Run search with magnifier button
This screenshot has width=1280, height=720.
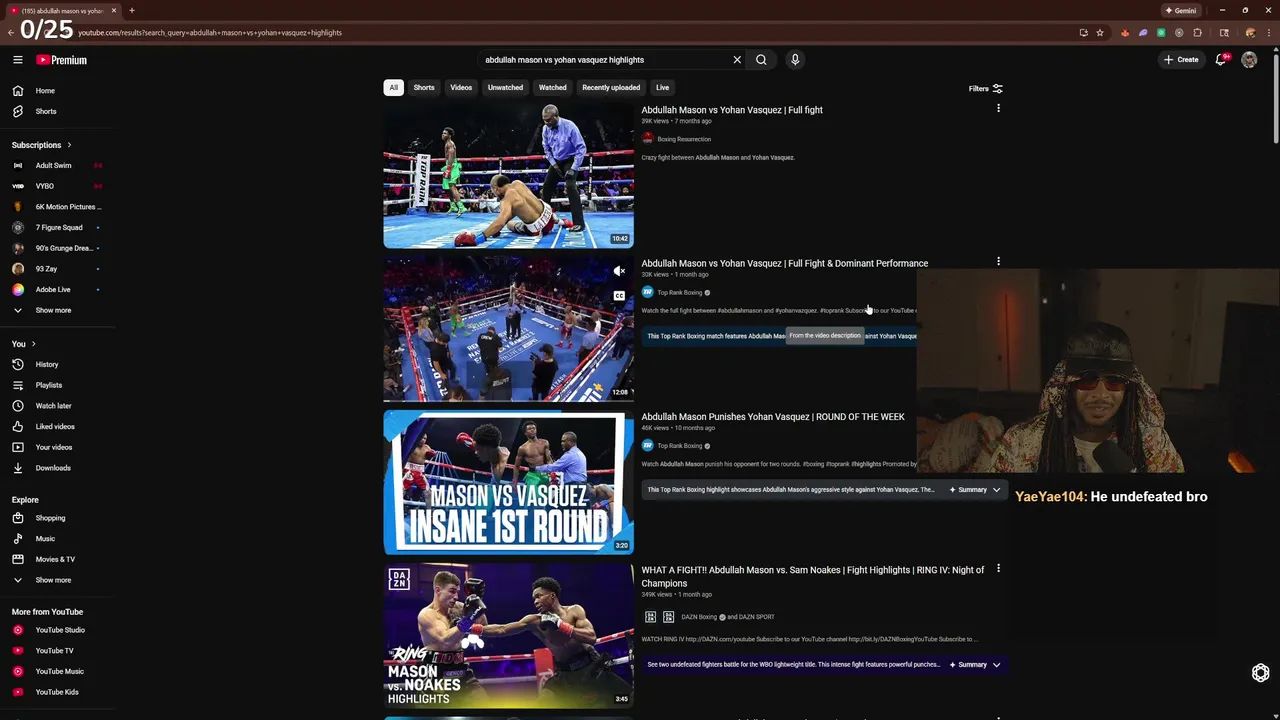(x=761, y=60)
